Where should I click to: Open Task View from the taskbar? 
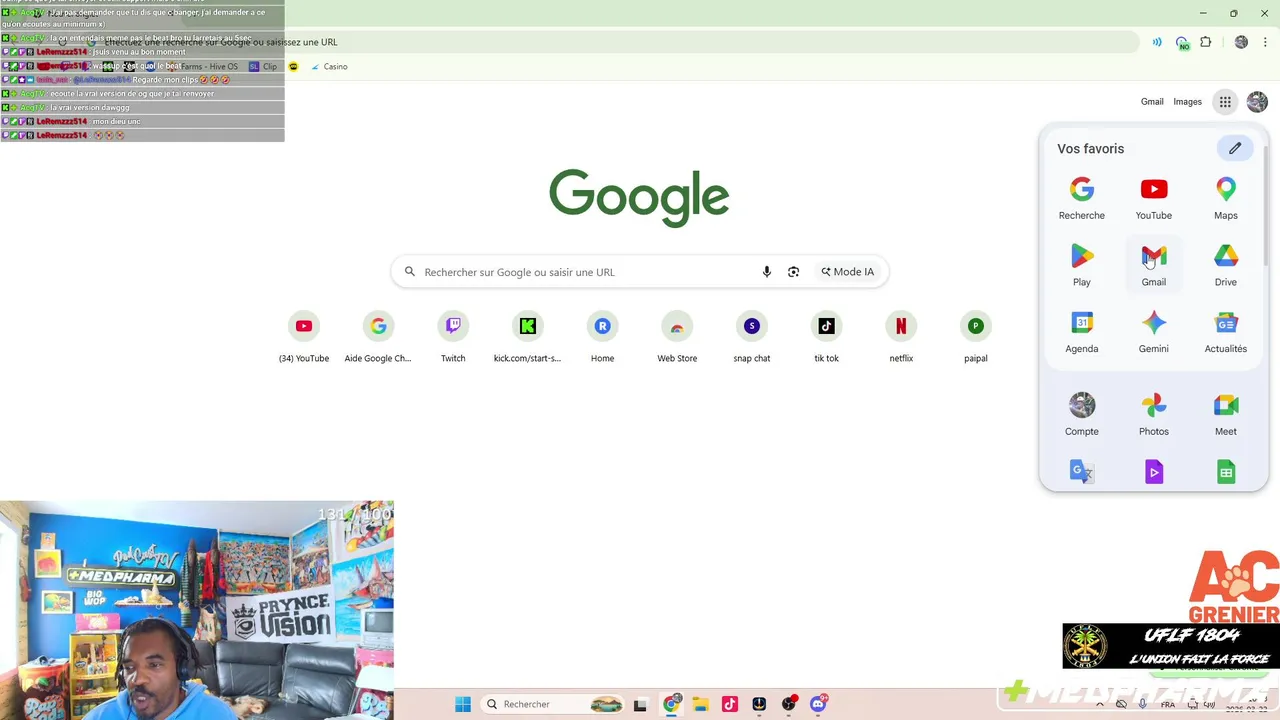[x=640, y=704]
